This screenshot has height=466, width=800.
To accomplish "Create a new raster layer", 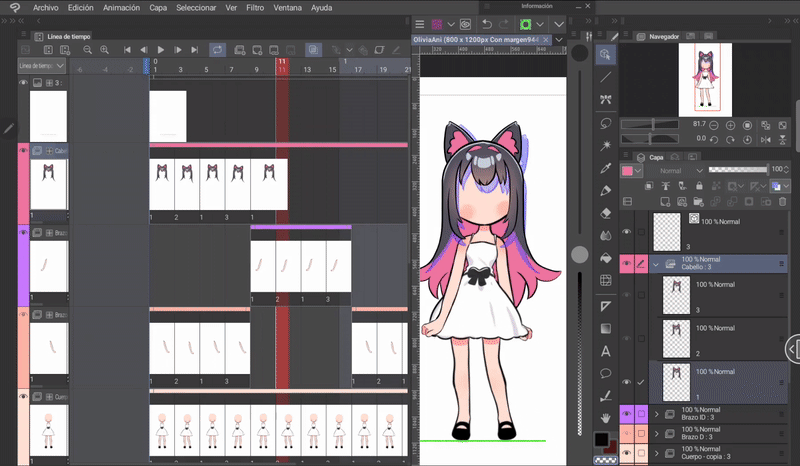I will point(665,202).
